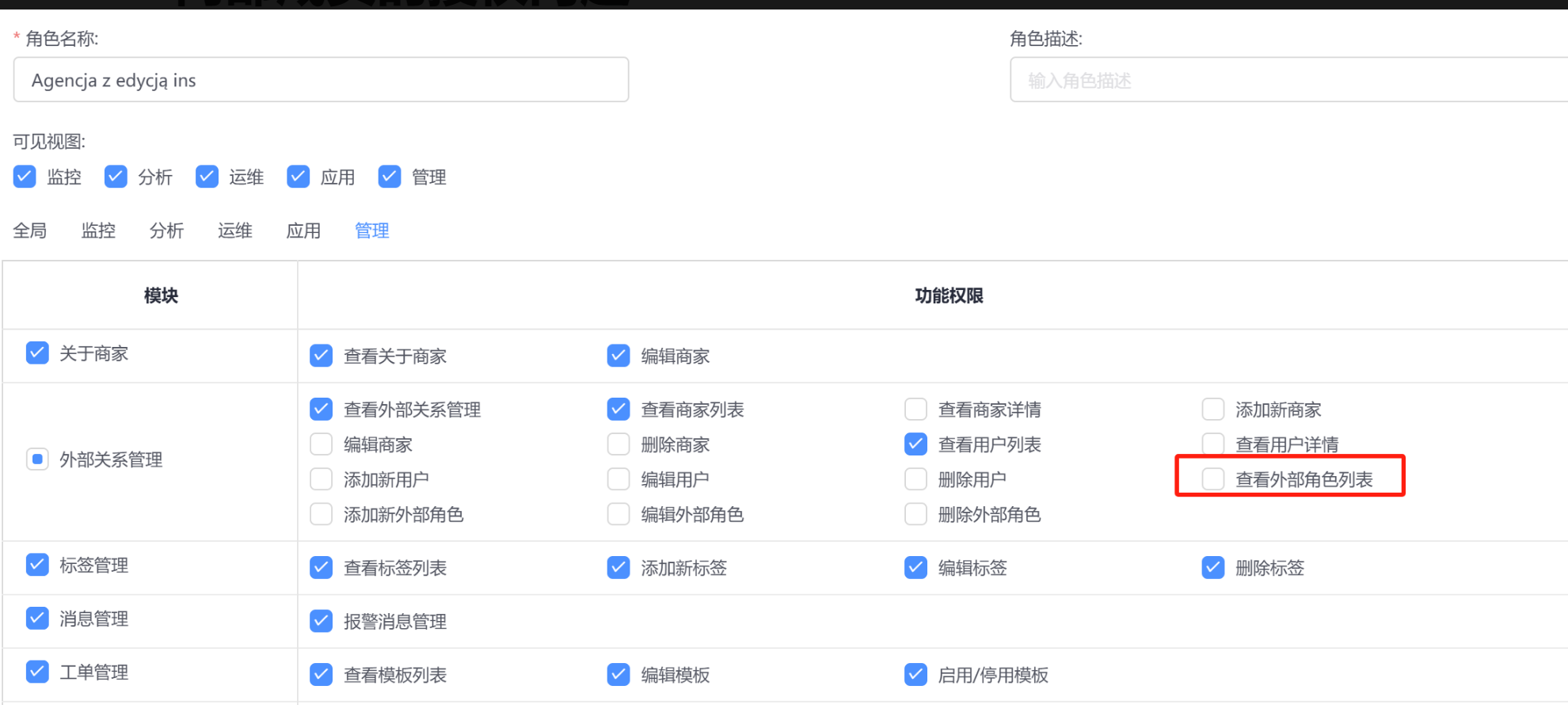Open the 监控 permissions tab
1568x705 pixels.
pos(98,231)
